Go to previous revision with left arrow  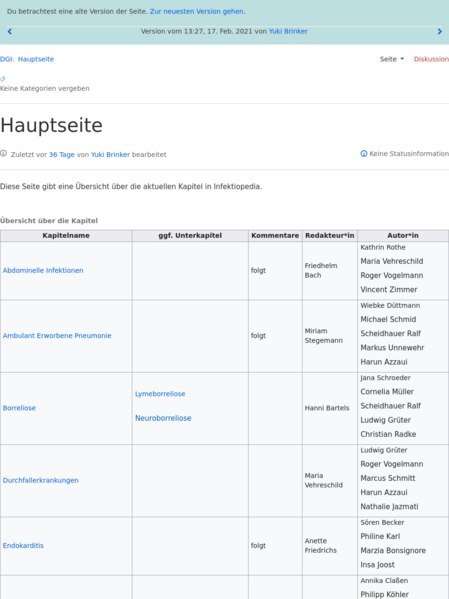coord(10,31)
